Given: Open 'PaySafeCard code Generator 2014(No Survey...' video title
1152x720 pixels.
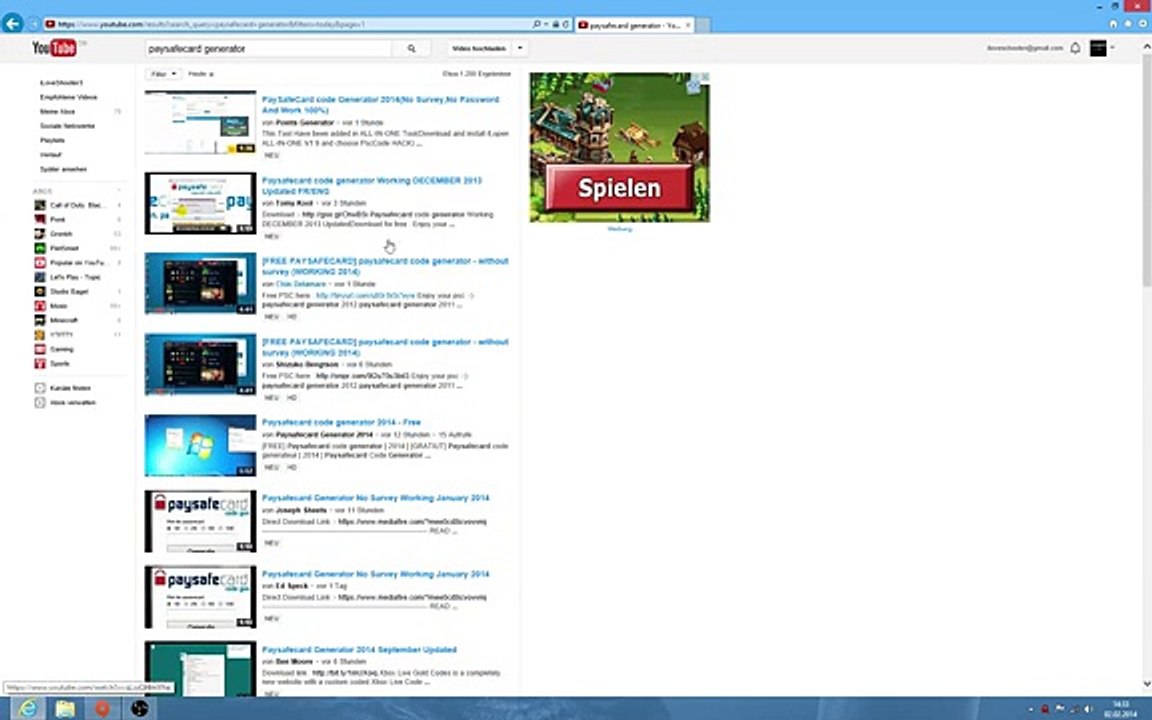Looking at the screenshot, I should 381,104.
